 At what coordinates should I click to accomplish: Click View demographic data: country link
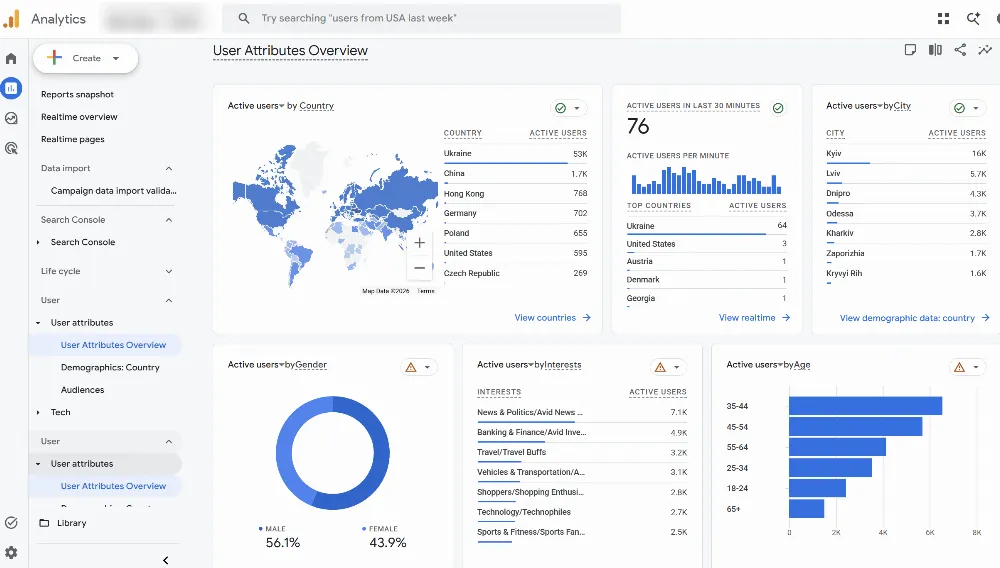[x=907, y=317]
